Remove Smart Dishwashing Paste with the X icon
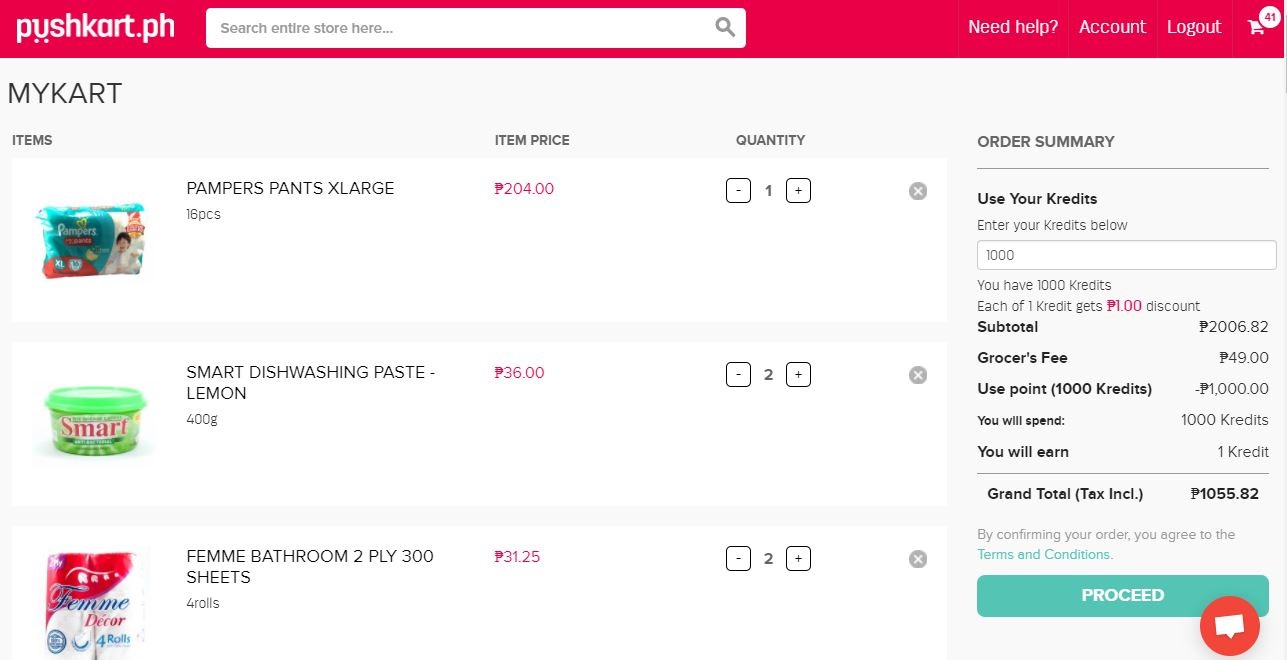This screenshot has height=660, width=1287. pos(917,374)
